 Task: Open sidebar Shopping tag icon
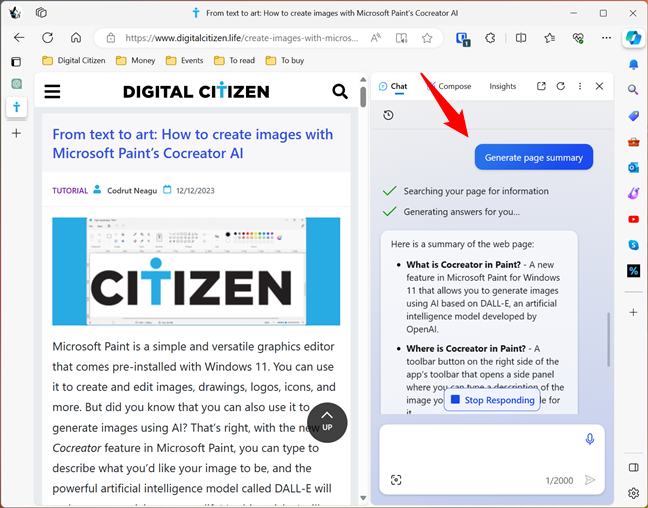coord(633,116)
